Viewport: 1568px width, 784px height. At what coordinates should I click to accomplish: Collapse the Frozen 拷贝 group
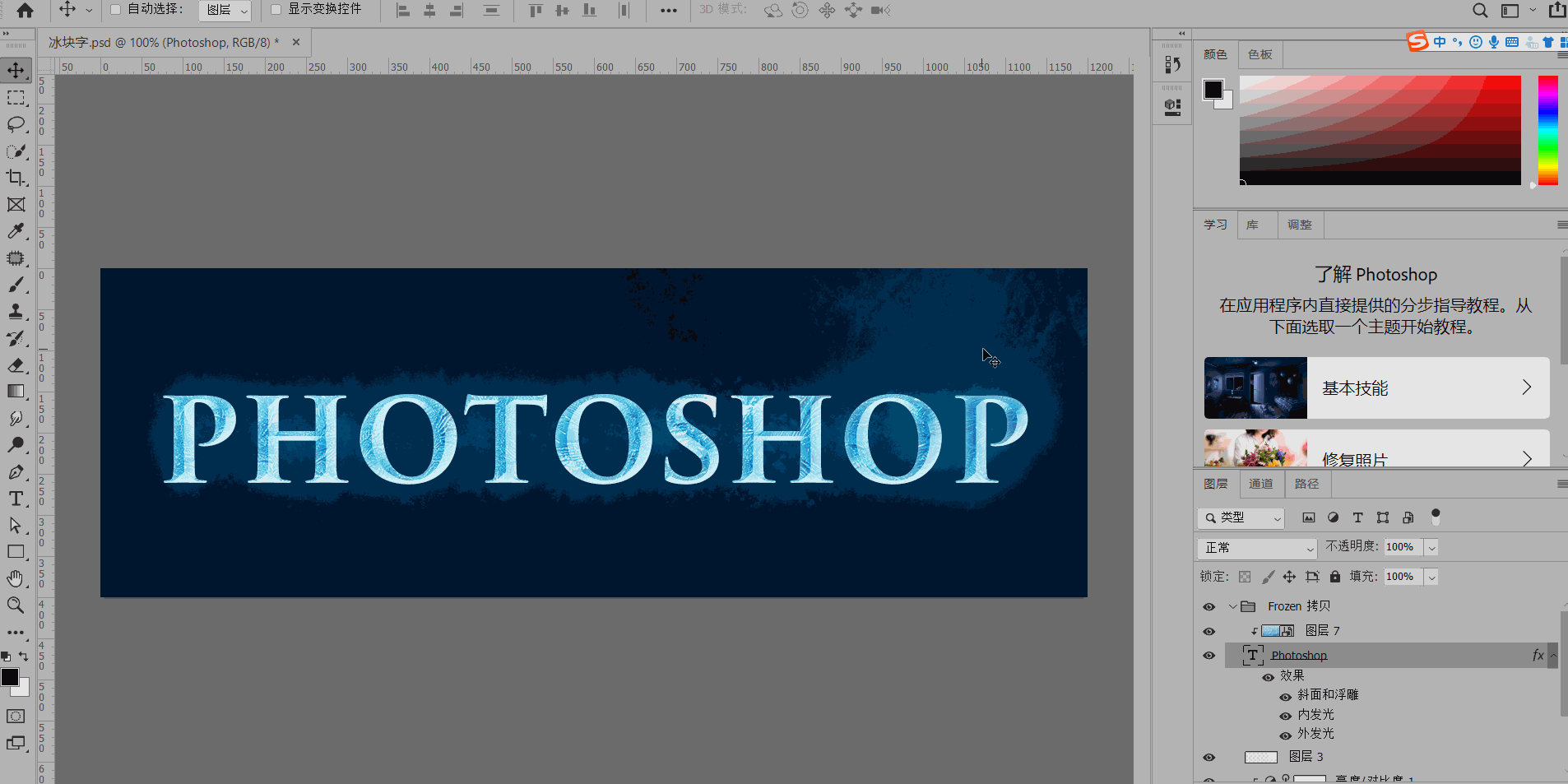click(x=1232, y=606)
